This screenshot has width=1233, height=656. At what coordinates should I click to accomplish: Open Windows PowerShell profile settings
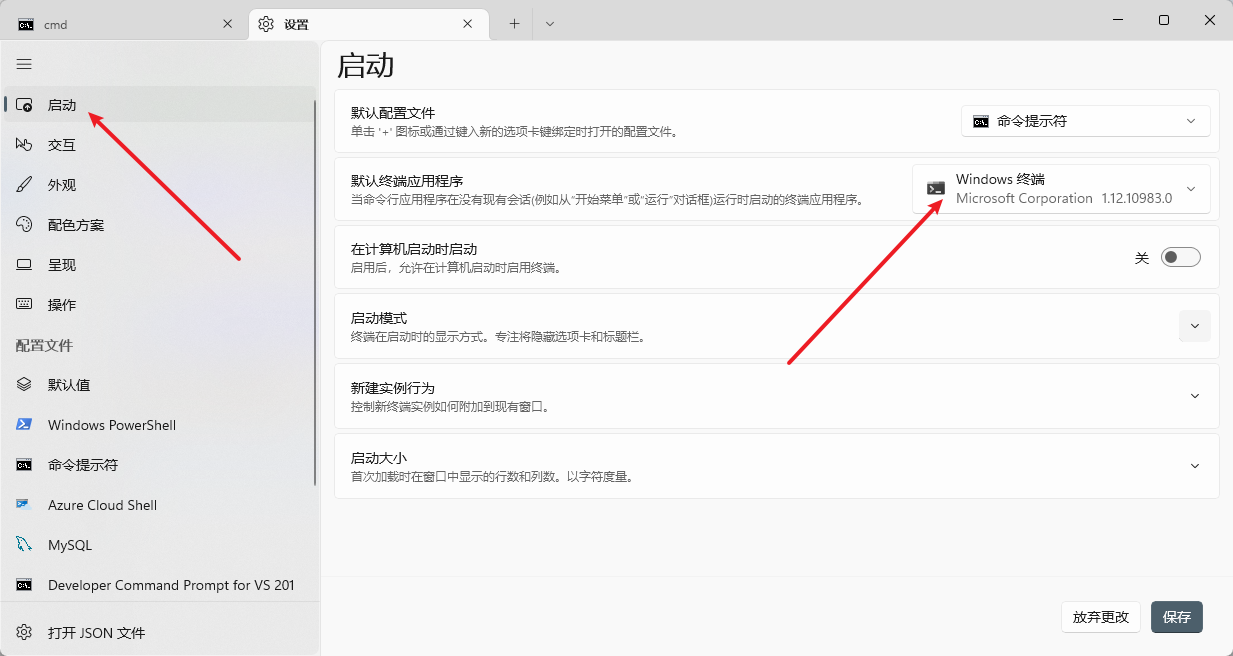(160, 425)
